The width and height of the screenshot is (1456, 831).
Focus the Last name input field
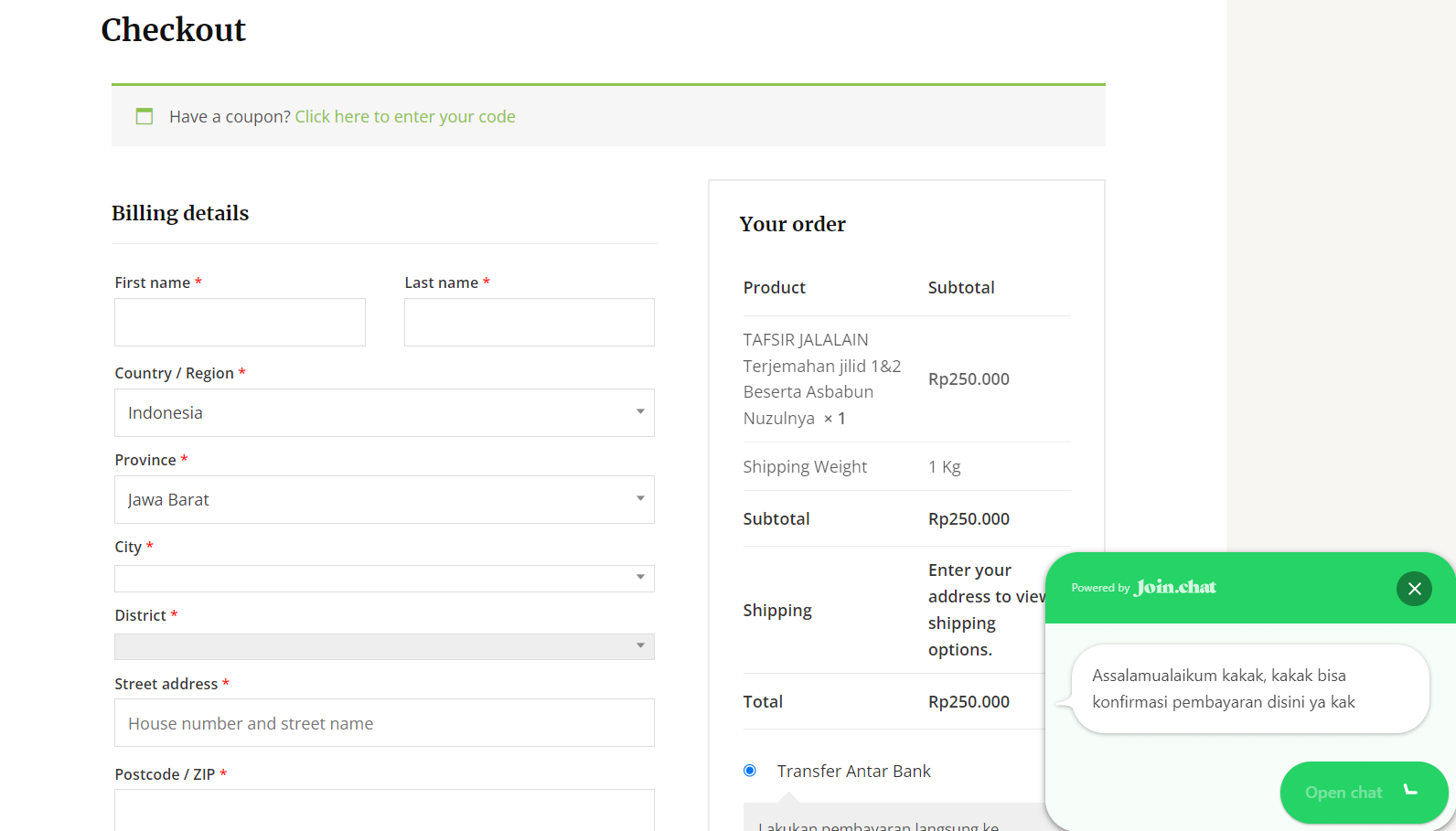pos(529,323)
